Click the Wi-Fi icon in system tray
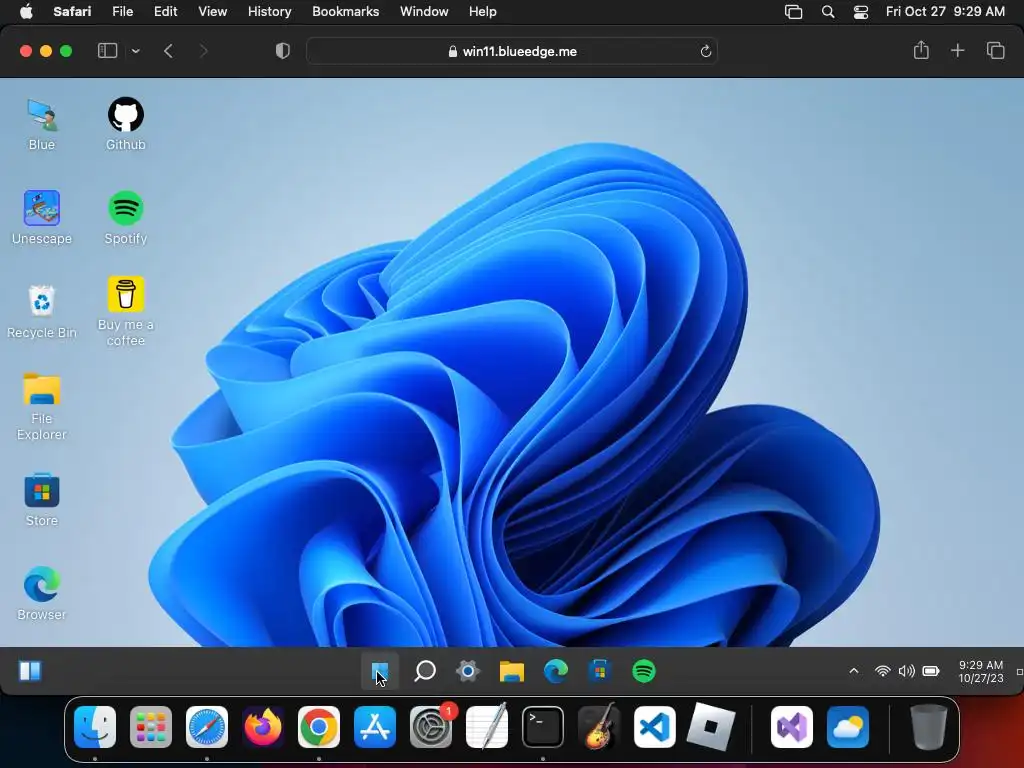This screenshot has height=768, width=1024. 883,671
